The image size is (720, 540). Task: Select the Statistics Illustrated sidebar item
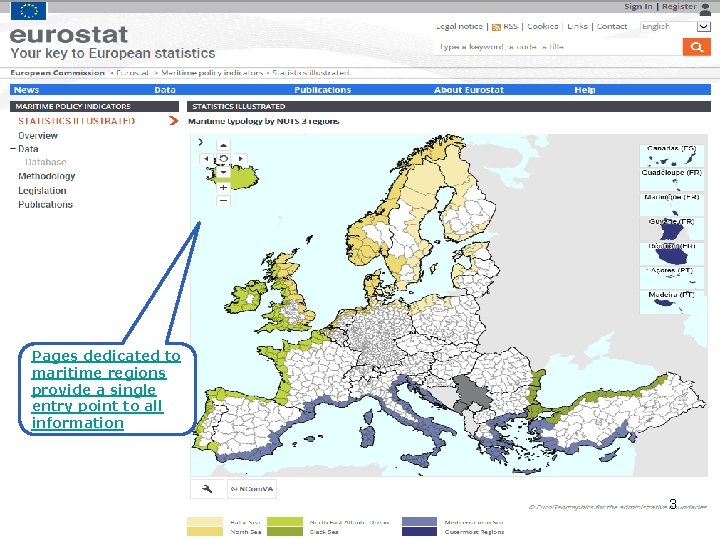point(77,121)
